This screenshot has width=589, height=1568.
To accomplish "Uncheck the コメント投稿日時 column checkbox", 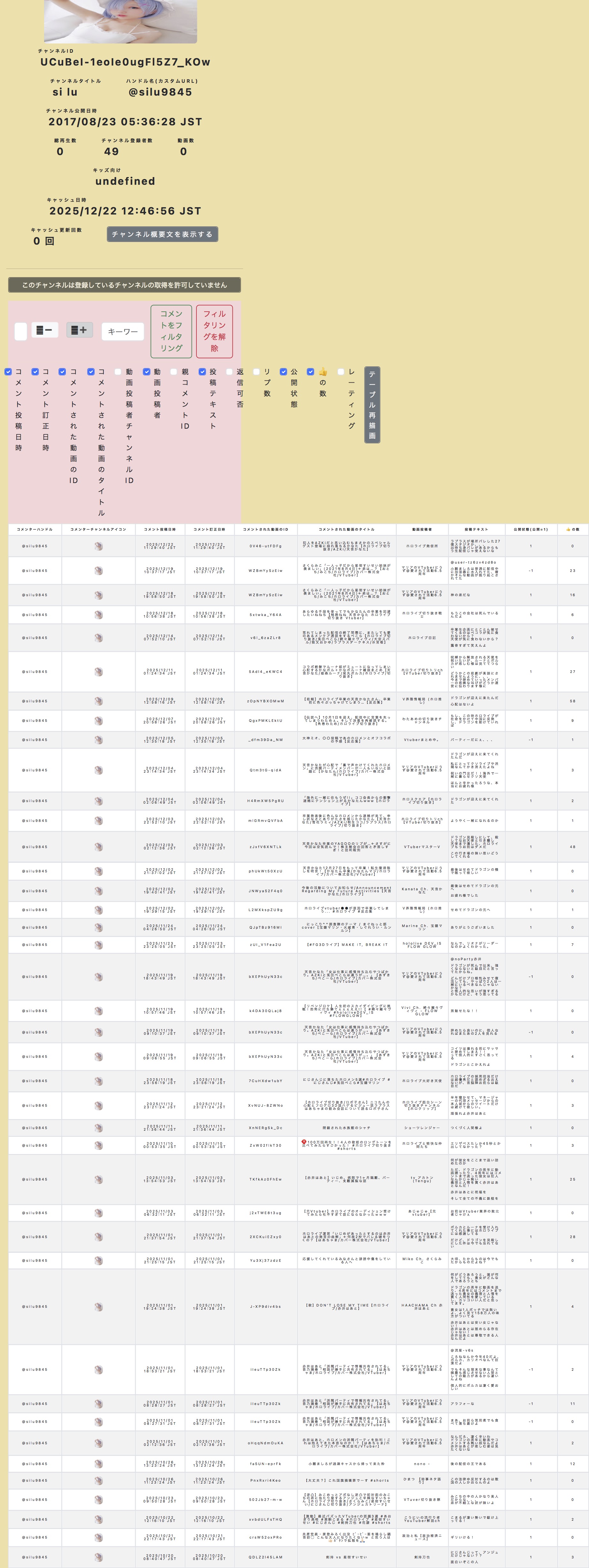I will pos(9,371).
